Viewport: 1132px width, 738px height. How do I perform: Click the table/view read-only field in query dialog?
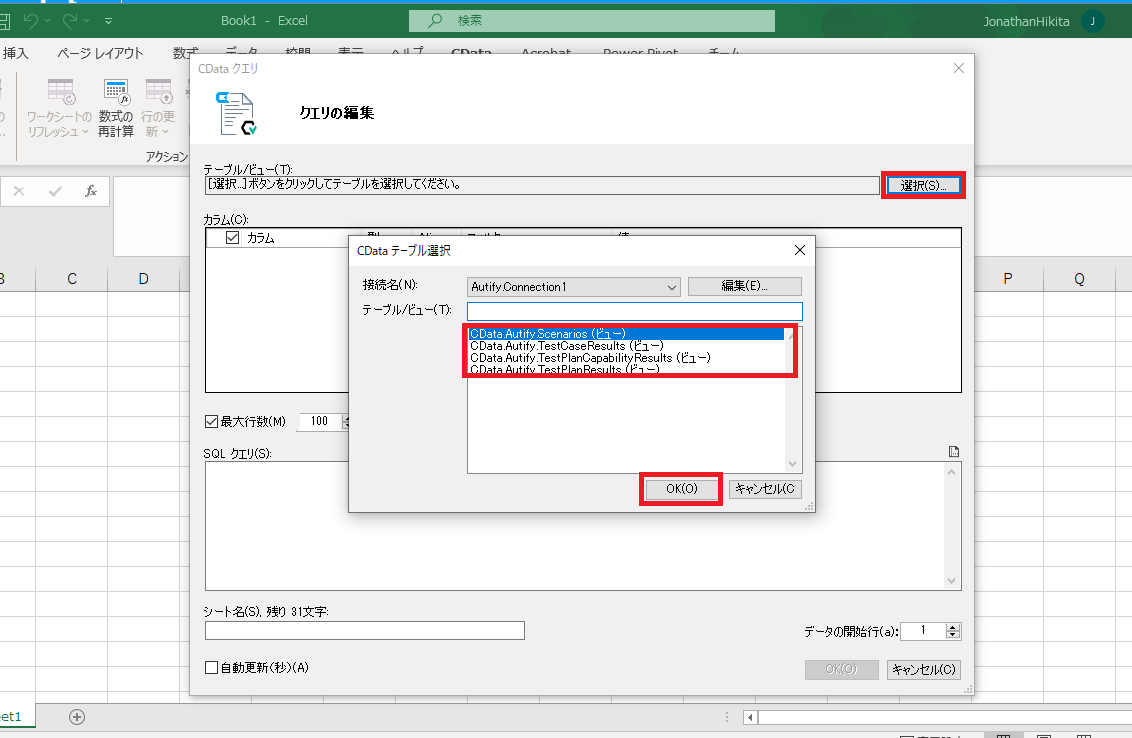(x=542, y=185)
